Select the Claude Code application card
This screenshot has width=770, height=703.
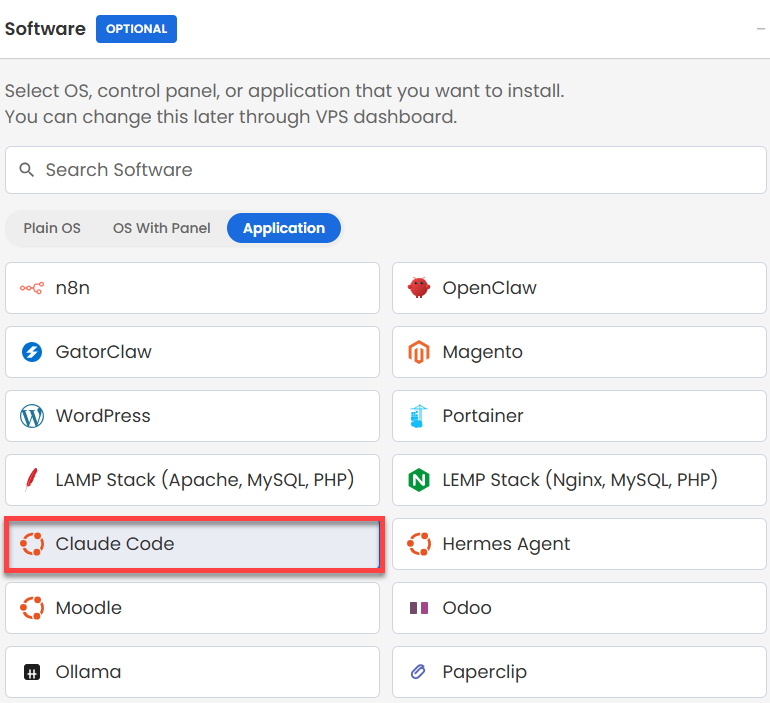[x=194, y=544]
